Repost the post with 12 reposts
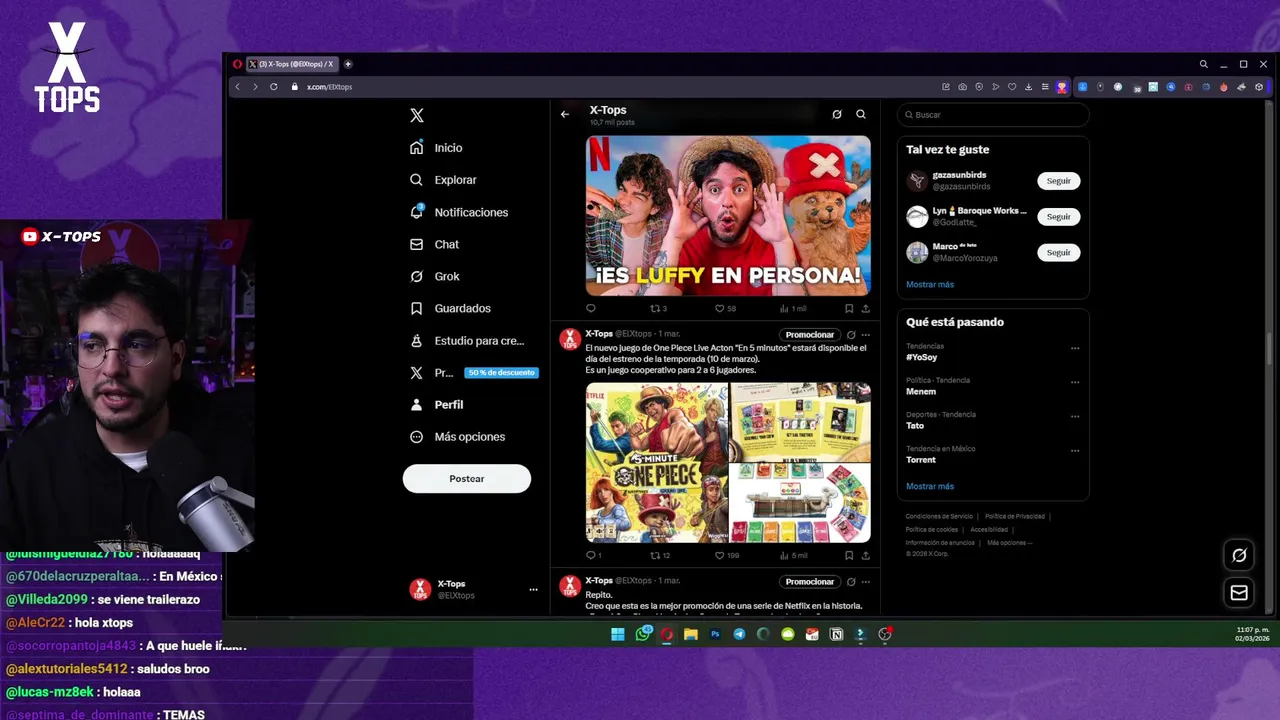 click(660, 555)
